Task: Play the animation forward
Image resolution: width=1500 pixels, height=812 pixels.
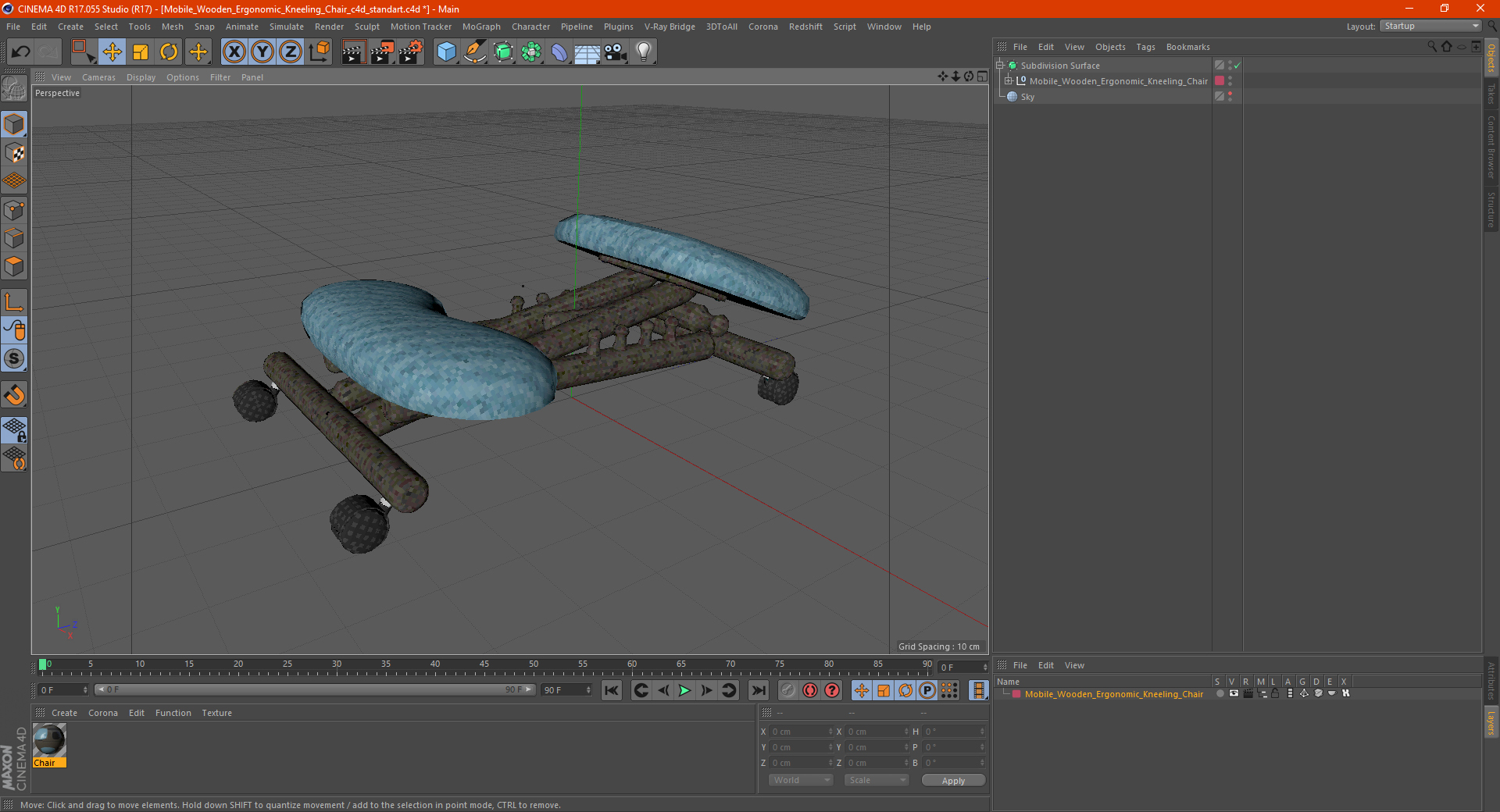Action: tap(684, 690)
